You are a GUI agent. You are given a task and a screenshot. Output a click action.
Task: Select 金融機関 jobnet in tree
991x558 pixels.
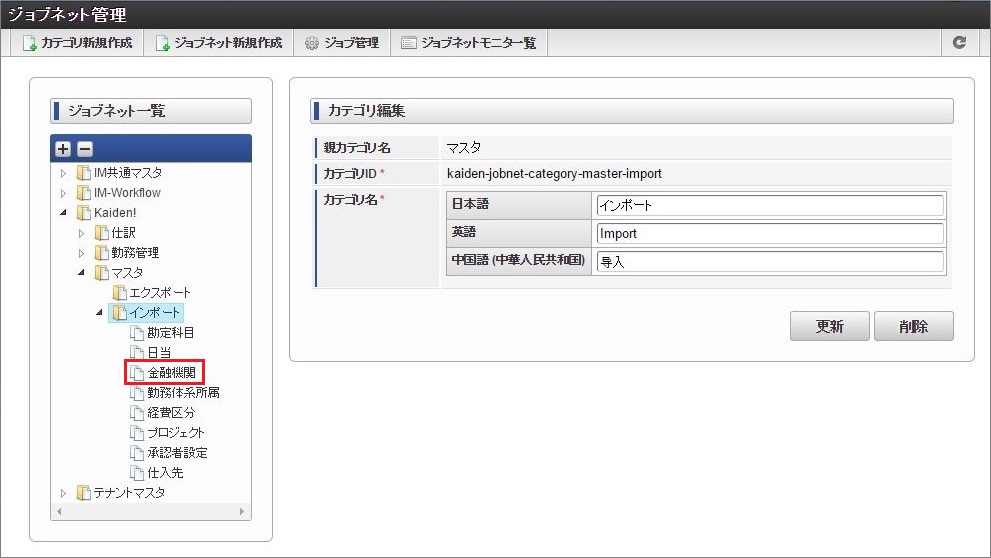pos(171,372)
